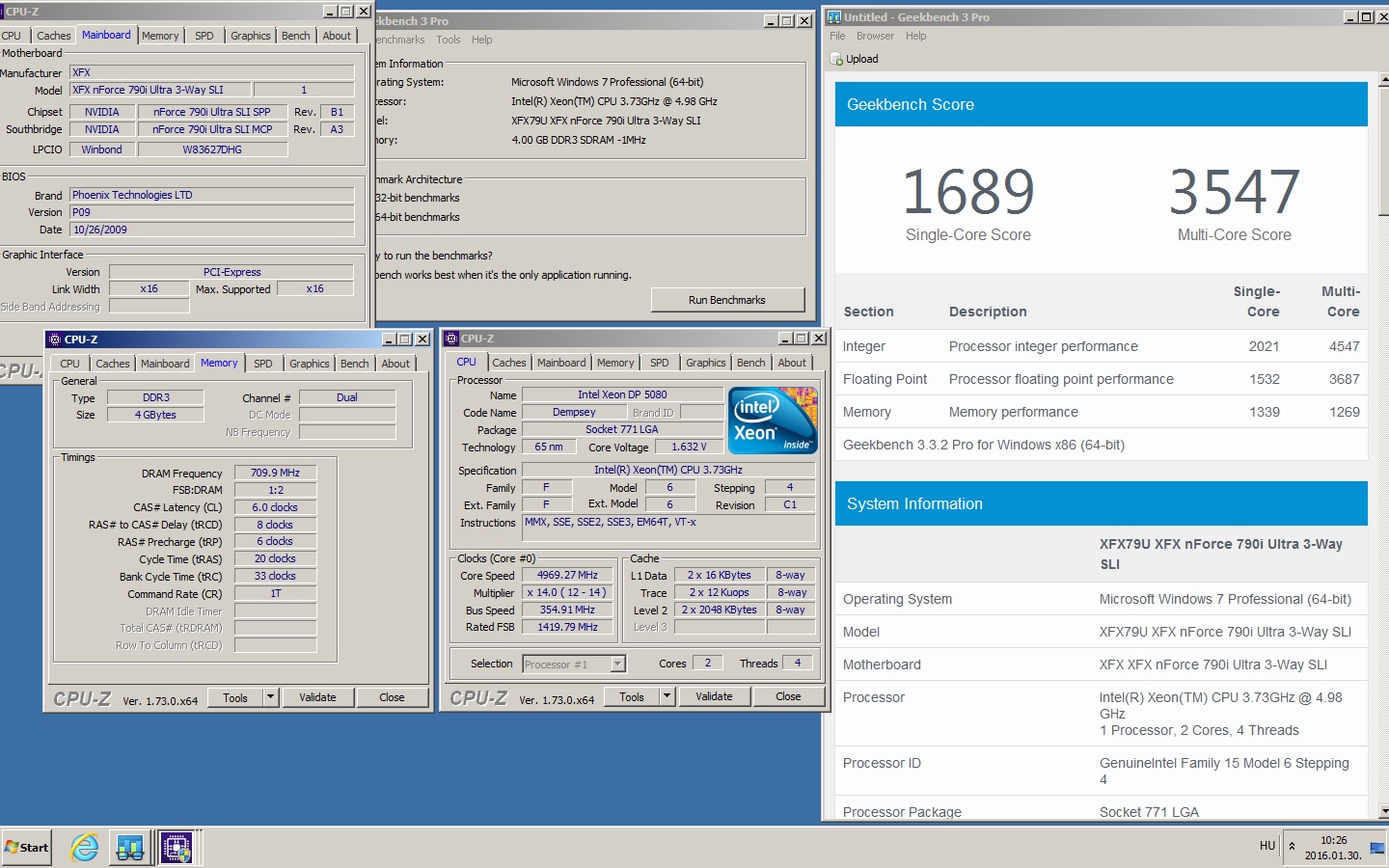1389x868 pixels.
Task: Click Level 2 cache value 2 x 2048 KBytes
Action: 720,610
